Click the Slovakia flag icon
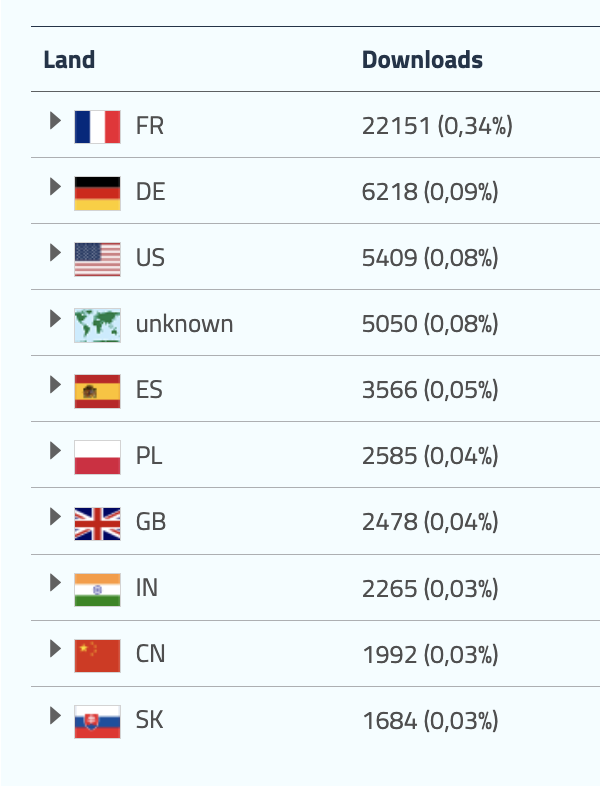Image resolution: width=600 pixels, height=786 pixels. 97,720
